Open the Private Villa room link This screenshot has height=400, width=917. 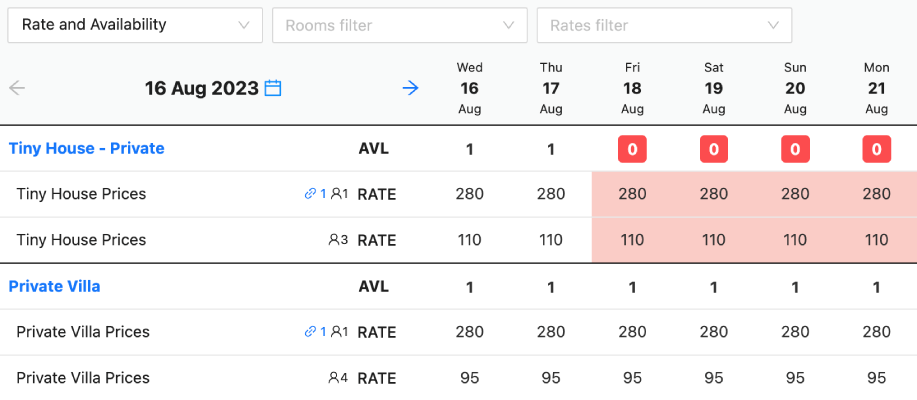point(54,287)
